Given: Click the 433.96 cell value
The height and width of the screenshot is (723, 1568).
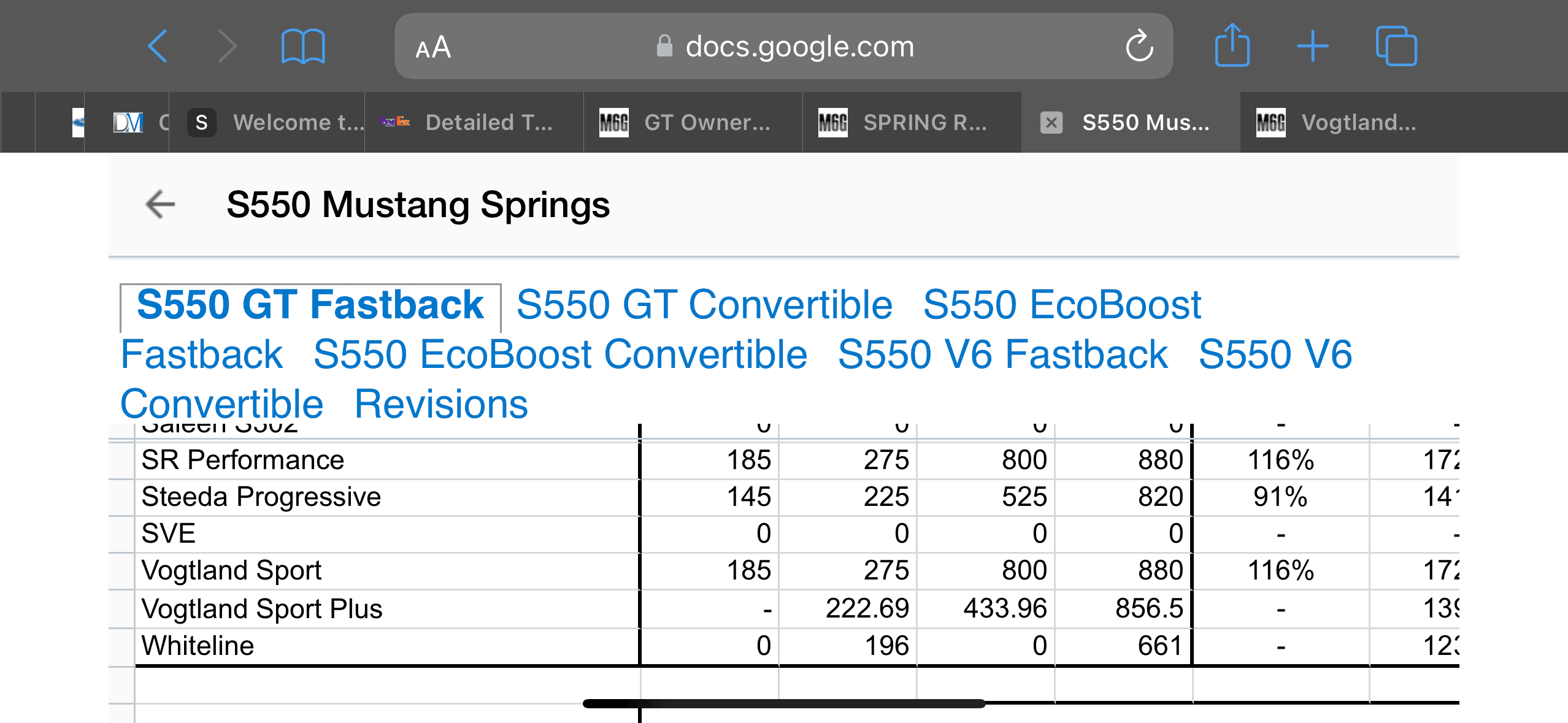Looking at the screenshot, I should [x=1005, y=608].
